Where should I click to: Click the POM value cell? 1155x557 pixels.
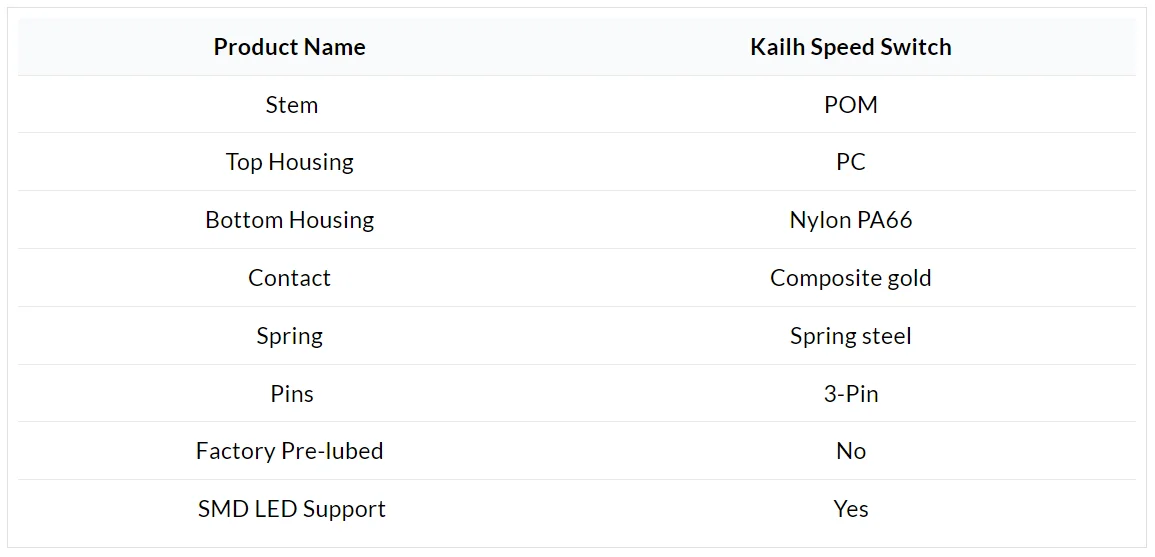(x=851, y=105)
